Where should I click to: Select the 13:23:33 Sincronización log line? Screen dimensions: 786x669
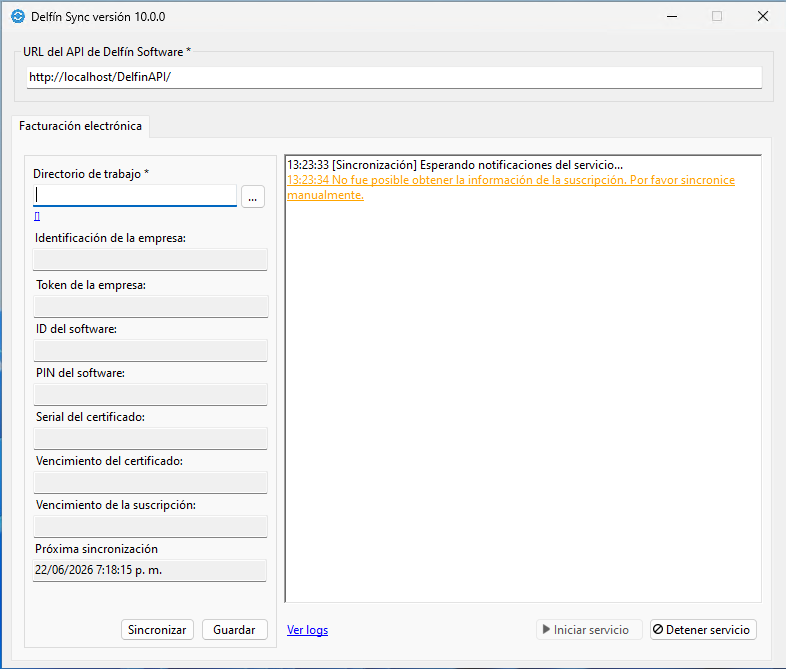tap(455, 165)
